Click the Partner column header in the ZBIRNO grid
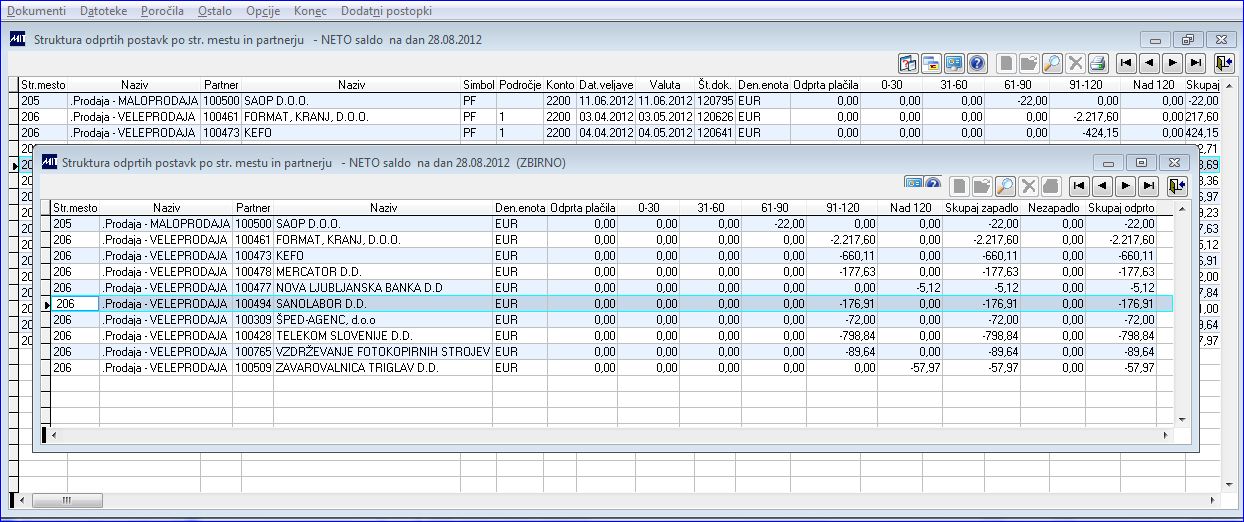 tap(252, 207)
